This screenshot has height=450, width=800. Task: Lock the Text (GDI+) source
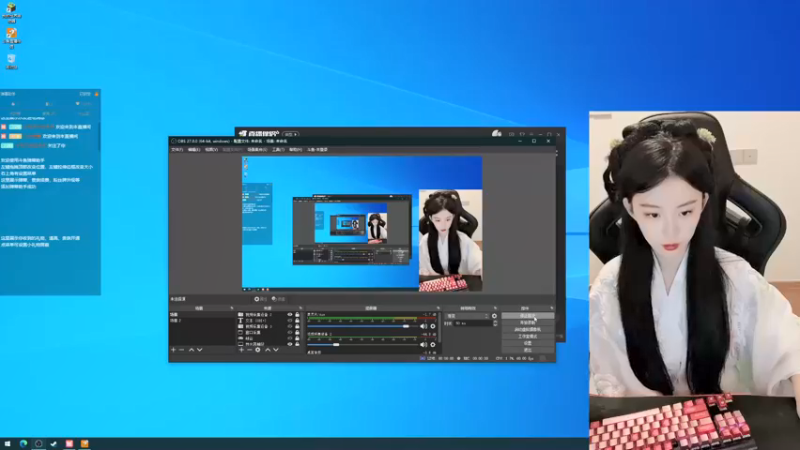[297, 320]
